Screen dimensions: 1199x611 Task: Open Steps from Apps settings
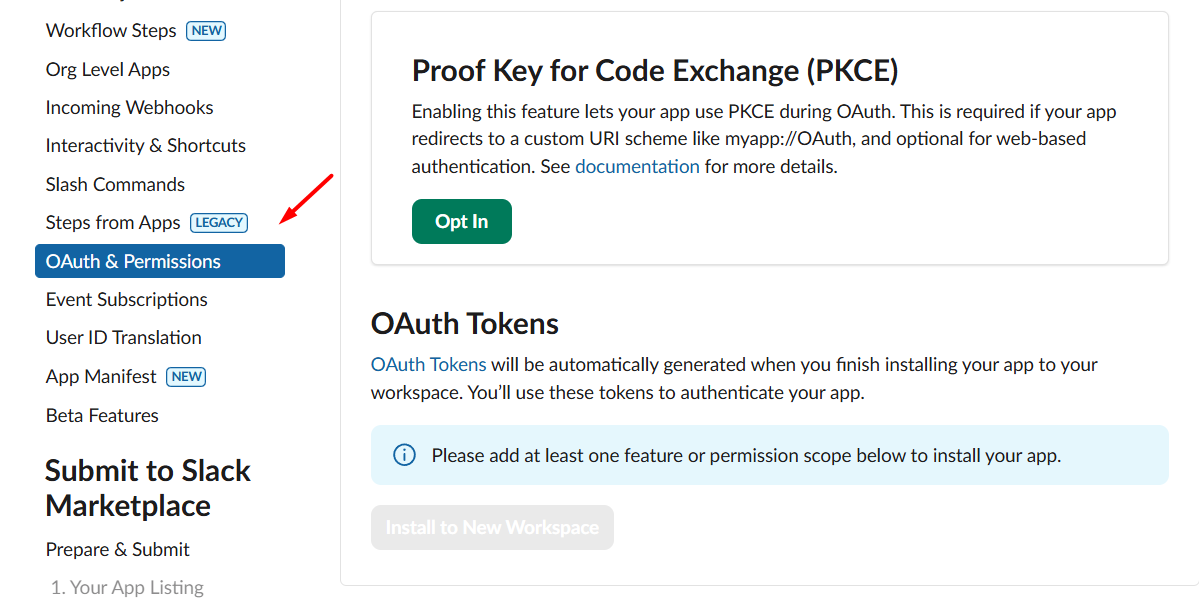113,222
